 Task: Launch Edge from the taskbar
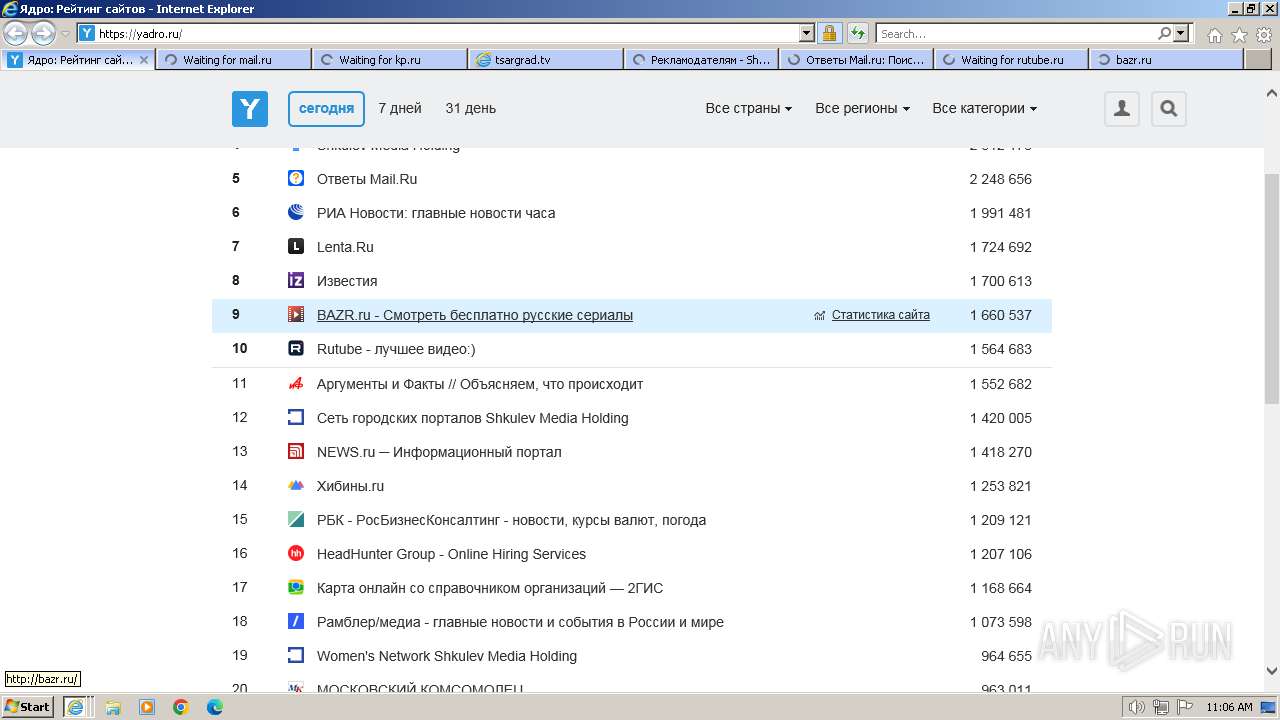[x=215, y=707]
